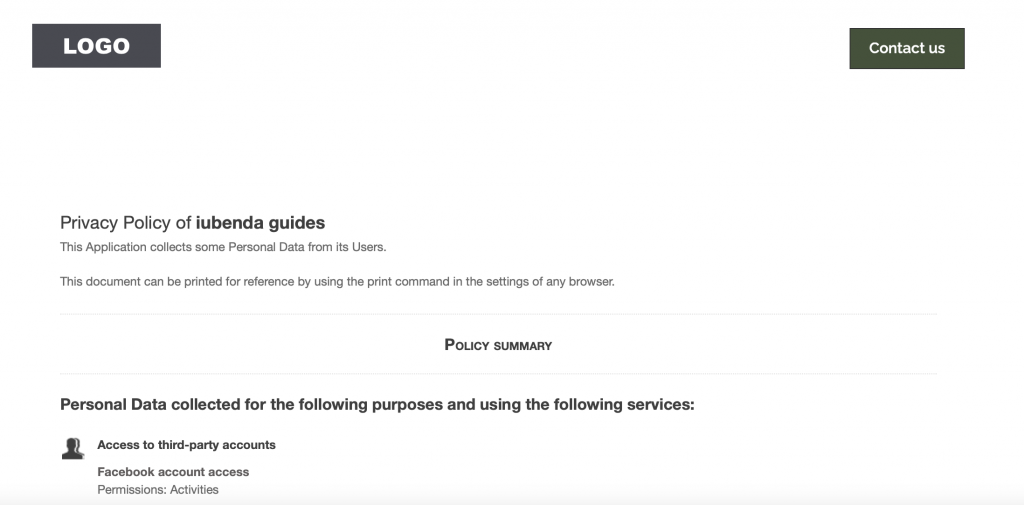Click the word 'Users' in the intro sentence
Screen dimensions: 1024x505
tap(368, 247)
